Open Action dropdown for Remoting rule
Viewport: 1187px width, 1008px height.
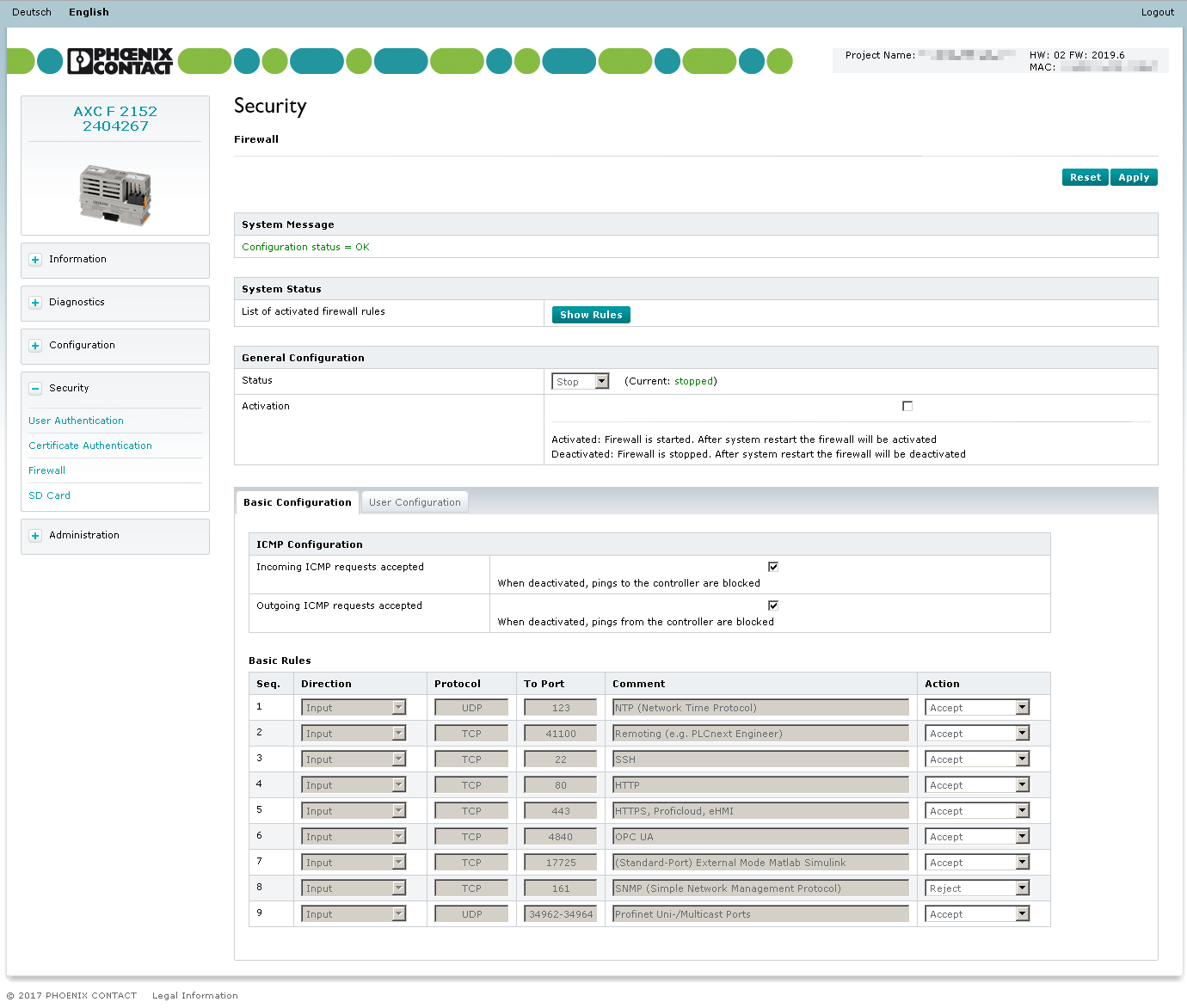click(977, 734)
